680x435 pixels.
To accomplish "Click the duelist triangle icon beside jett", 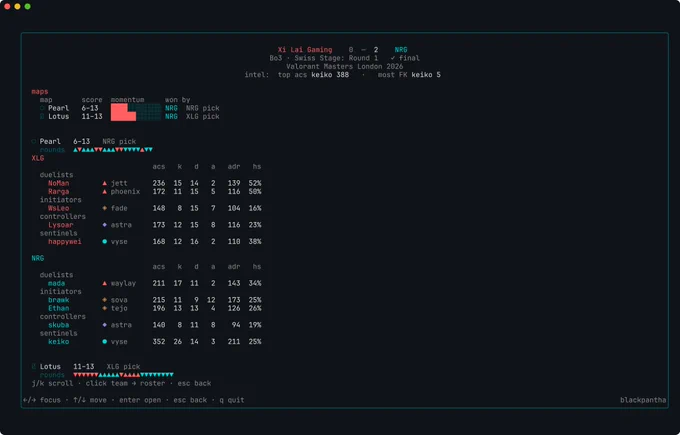I will [105, 183].
